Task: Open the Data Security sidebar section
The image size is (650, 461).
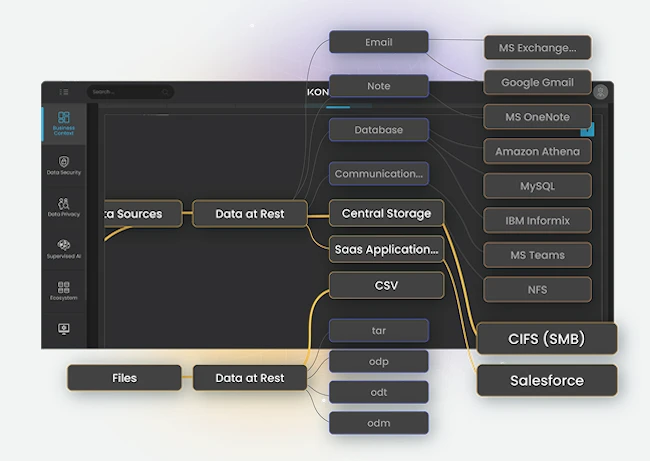Action: tap(63, 166)
